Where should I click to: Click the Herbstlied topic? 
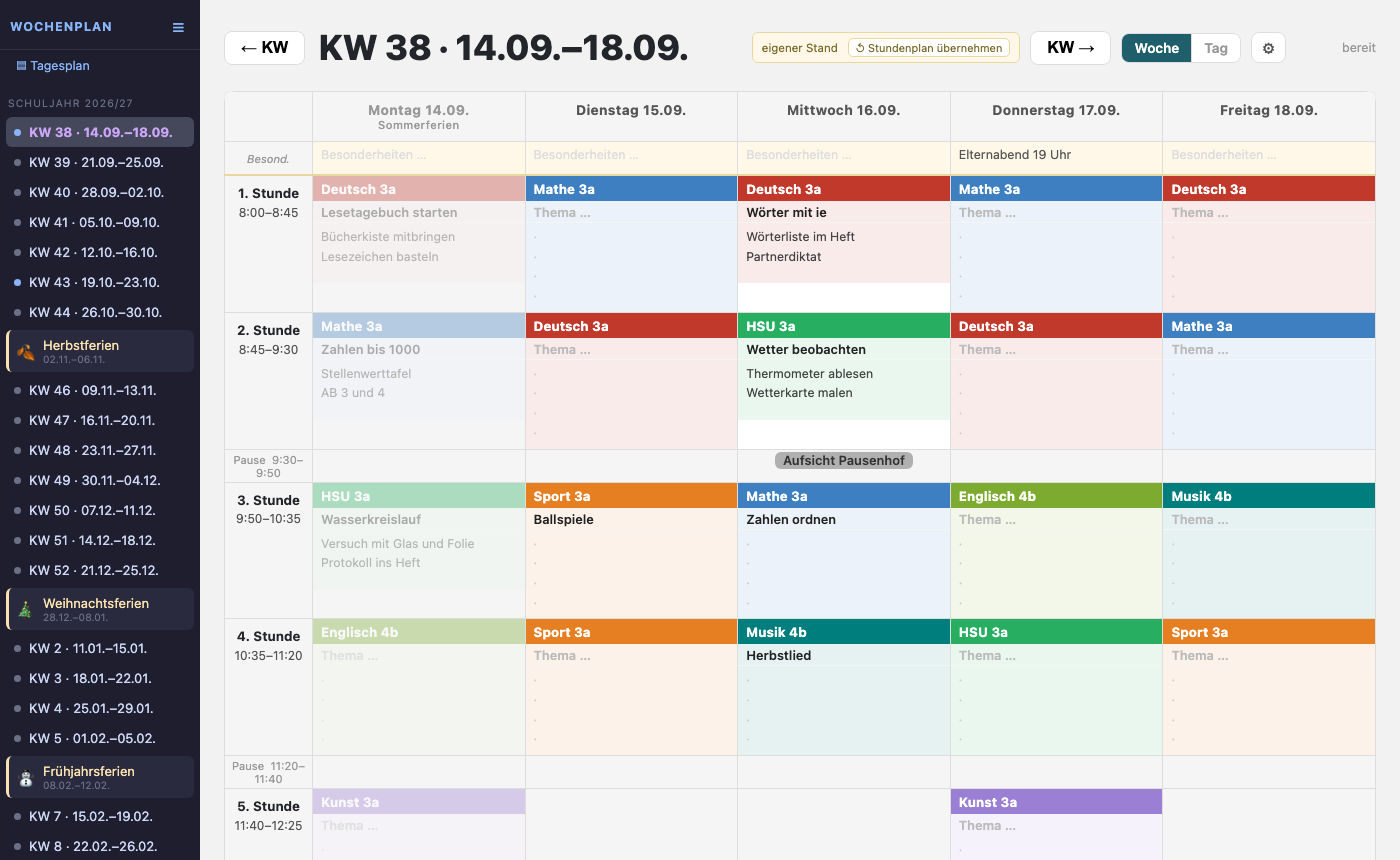[x=779, y=656]
